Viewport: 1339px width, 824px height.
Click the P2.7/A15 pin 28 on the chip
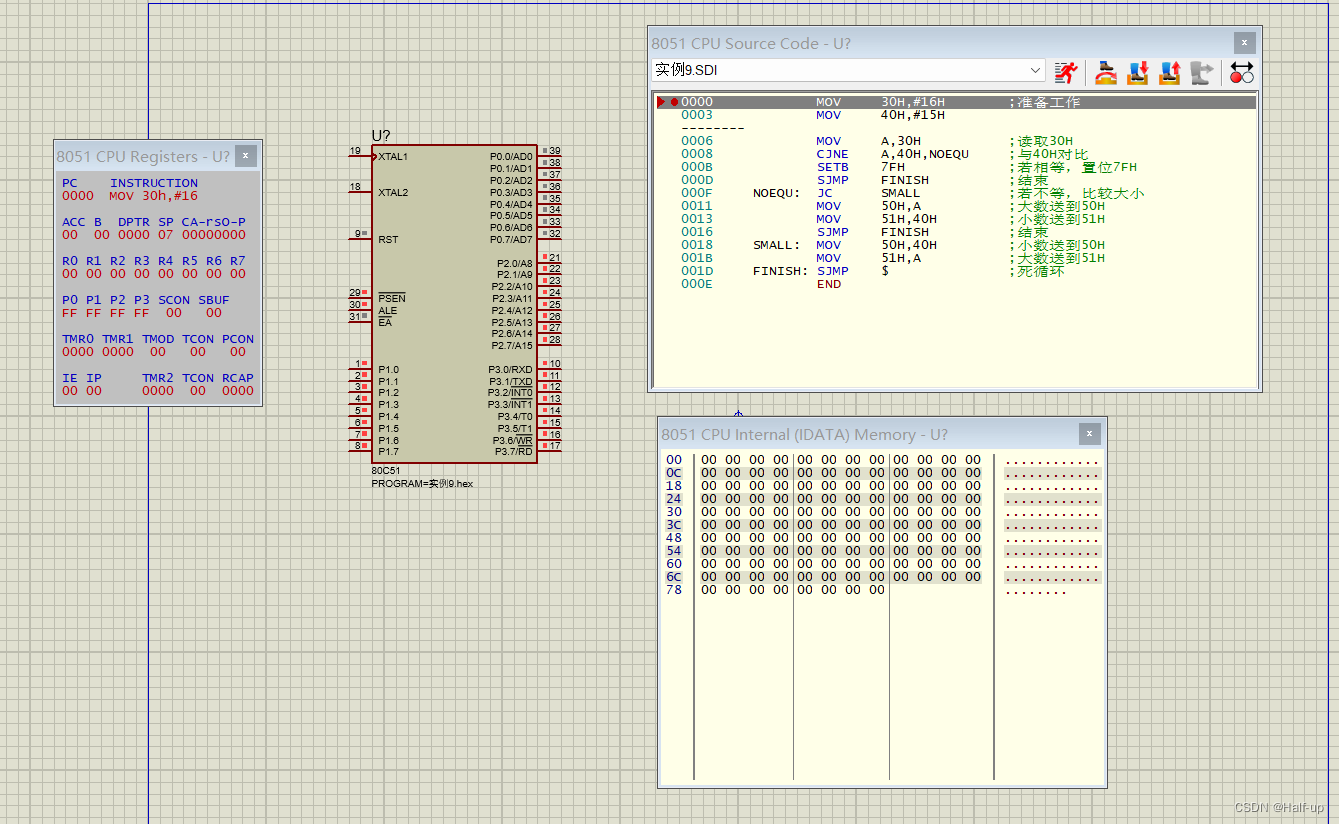[549, 345]
